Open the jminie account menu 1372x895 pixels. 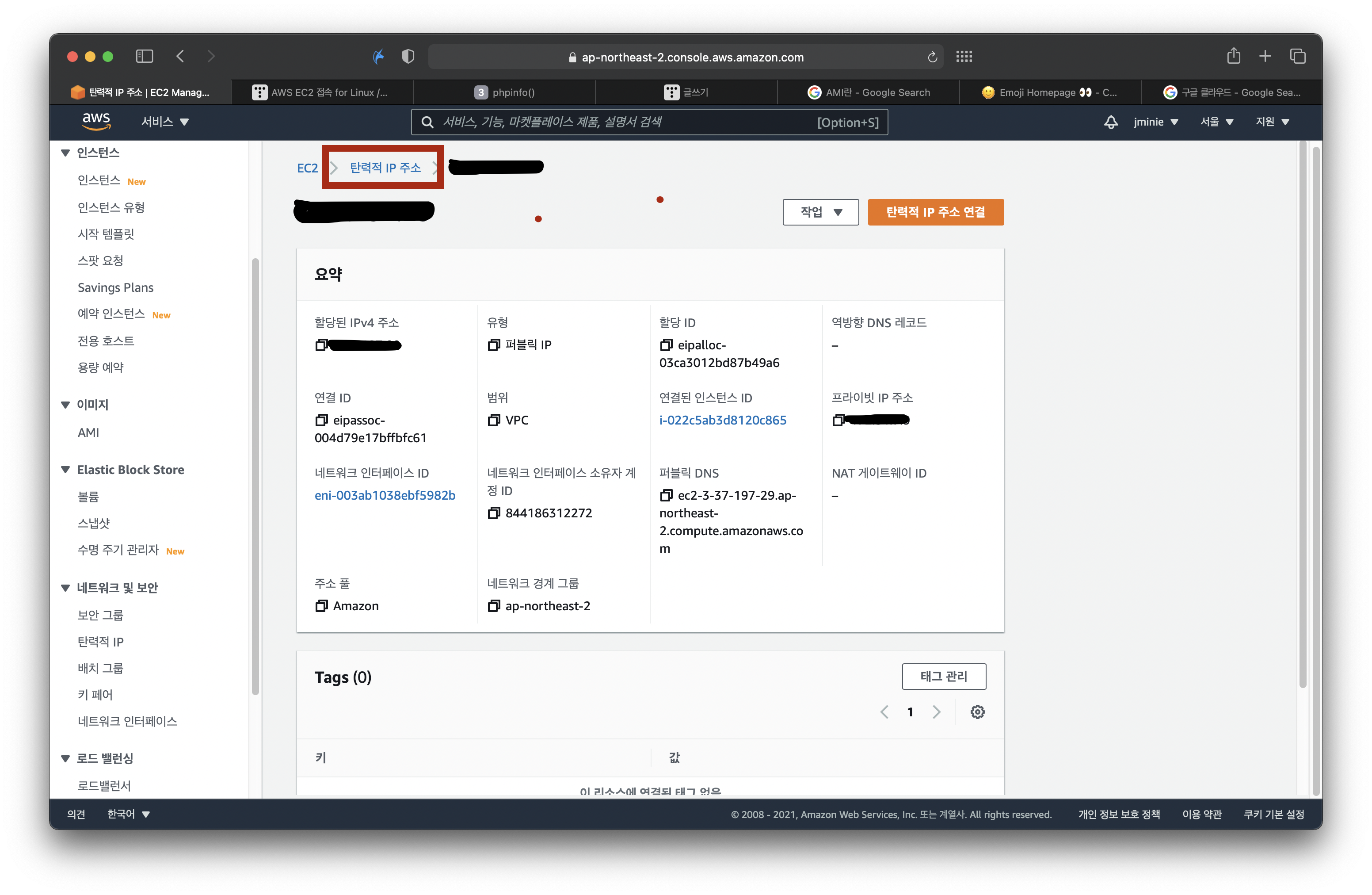(x=1155, y=122)
